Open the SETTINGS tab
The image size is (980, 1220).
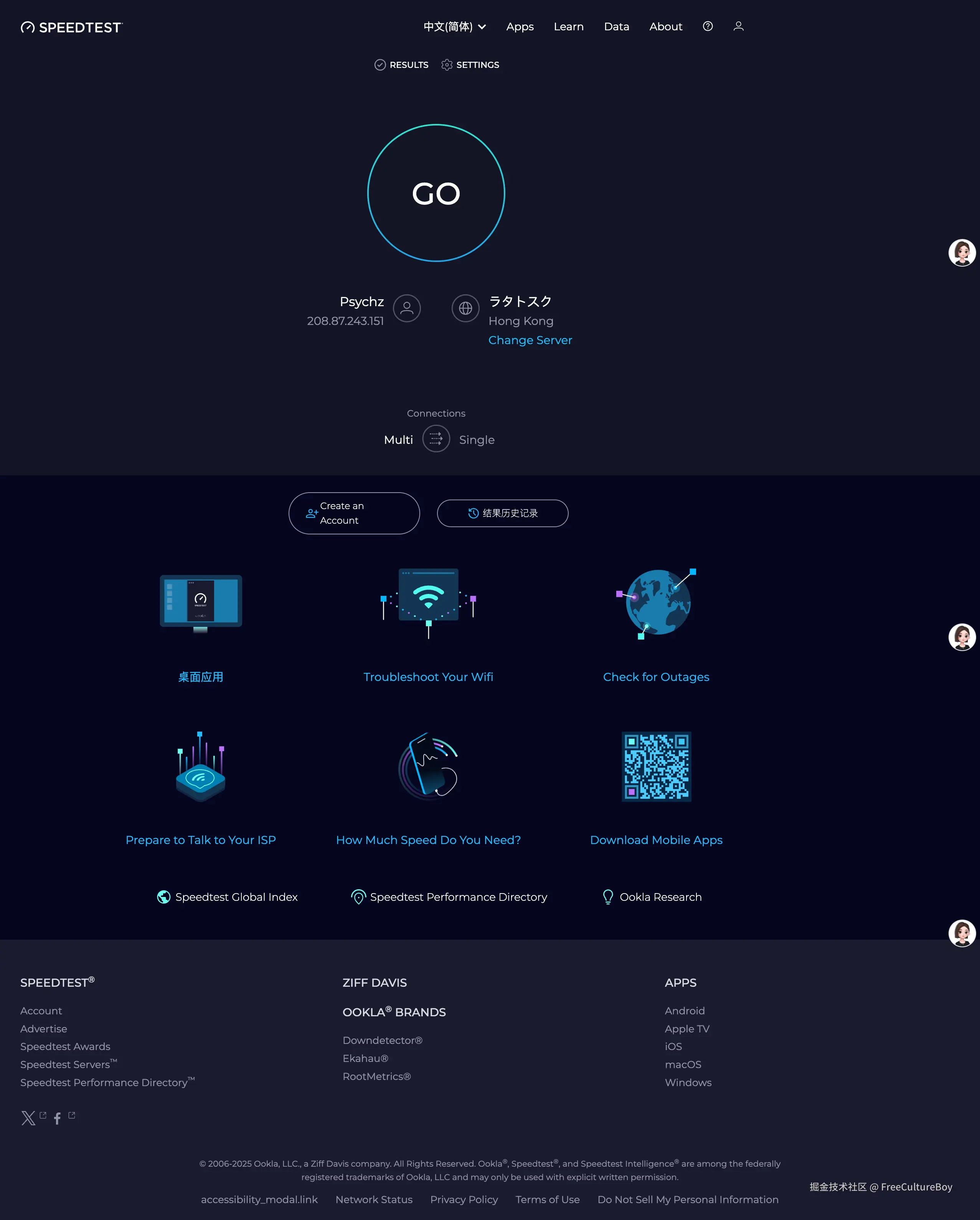coord(470,64)
